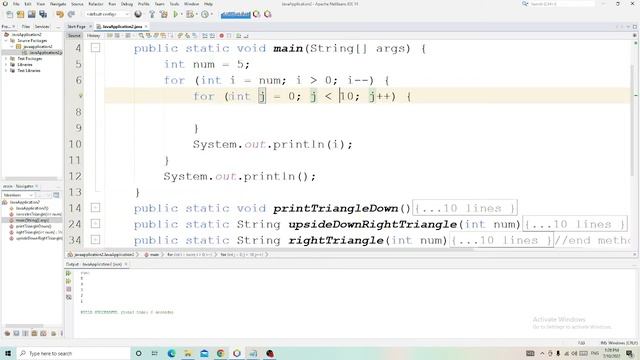Click the first filter icon at Navigator bottom

click(x=7, y=333)
